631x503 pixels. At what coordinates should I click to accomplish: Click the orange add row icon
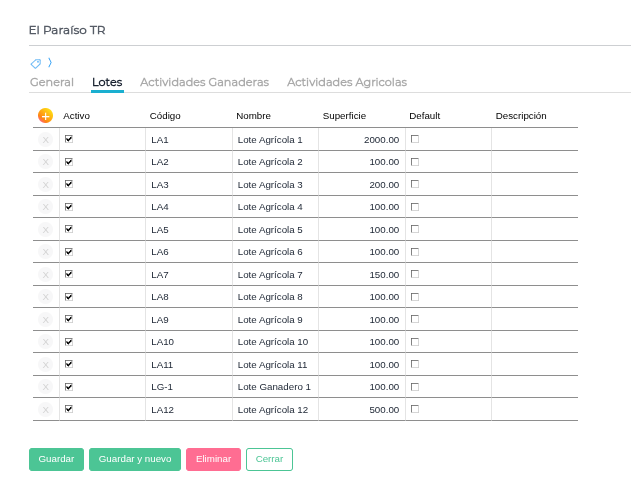click(x=45, y=116)
